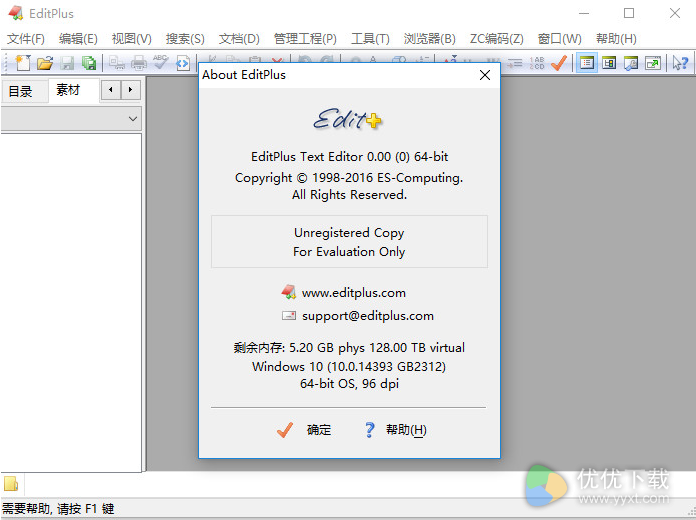The height and width of the screenshot is (520, 696).
Task: Open the 文件(F) menu
Action: click(x=26, y=39)
